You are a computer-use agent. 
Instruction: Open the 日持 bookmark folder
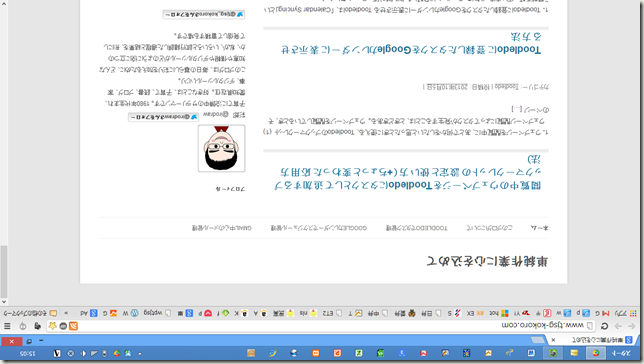coord(431,313)
